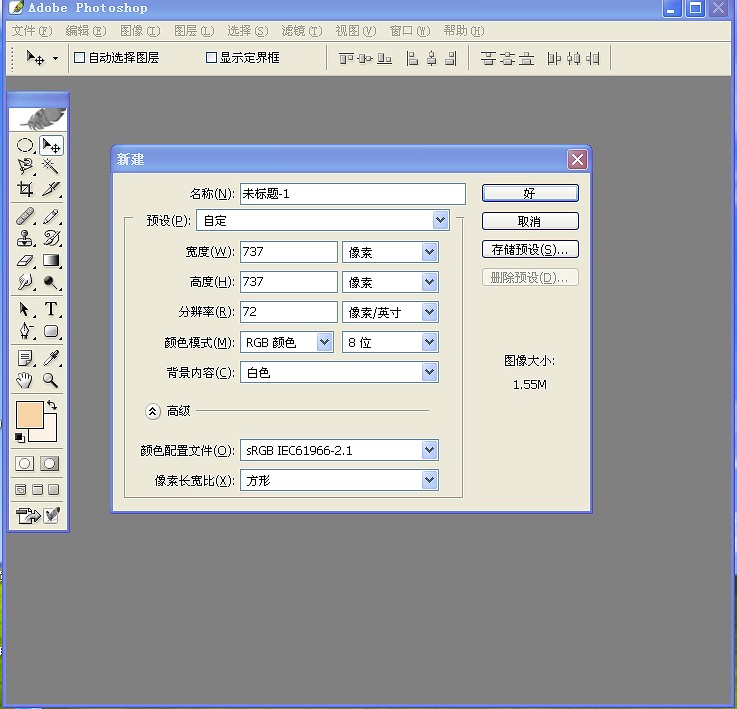This screenshot has width=737, height=709.
Task: Open 像素长宽比 方形 dropdown
Action: (429, 480)
